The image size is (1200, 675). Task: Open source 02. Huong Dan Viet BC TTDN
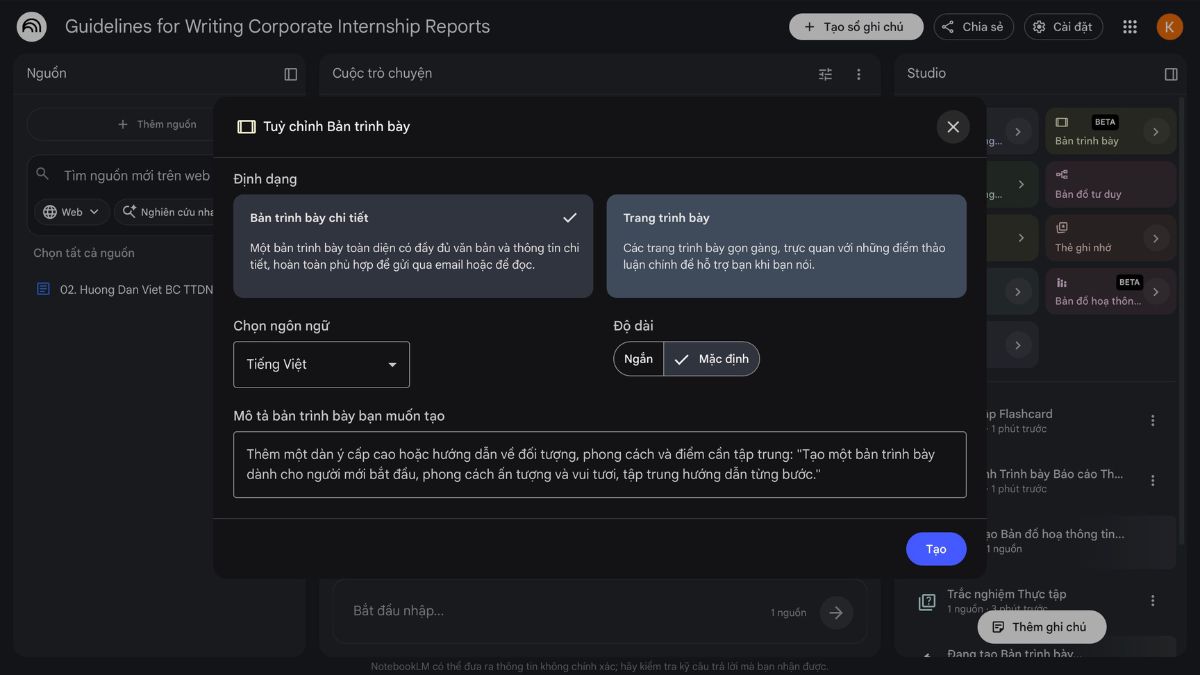click(x=137, y=289)
